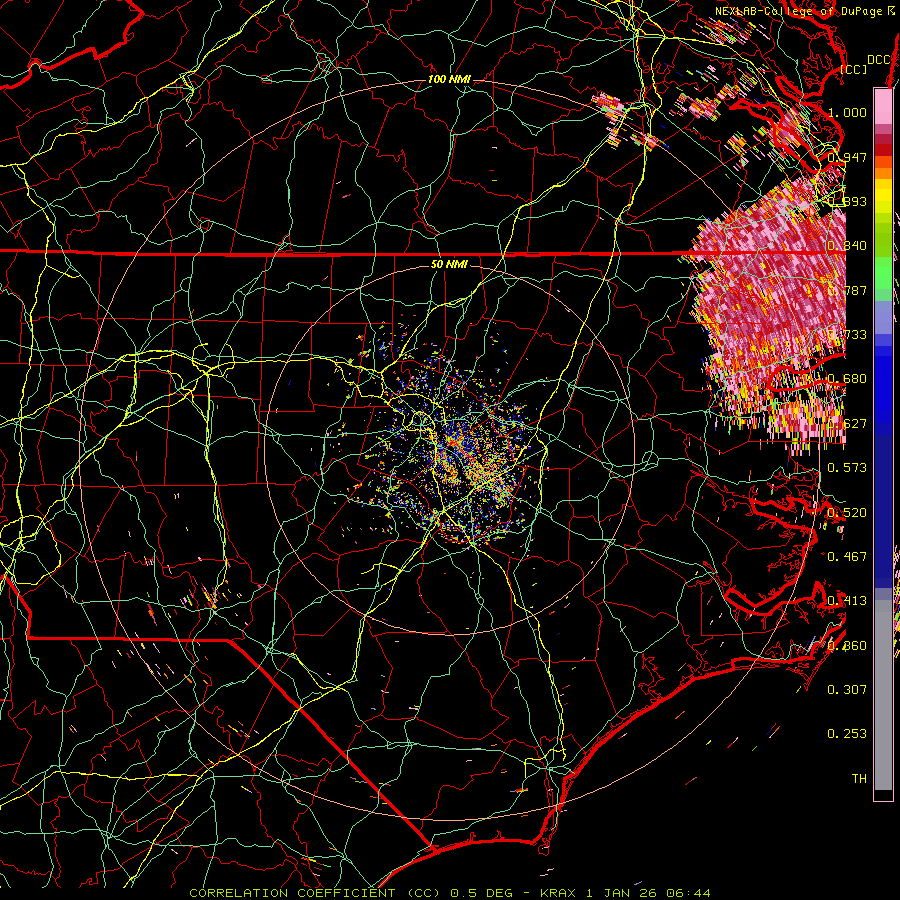
Task: Click the '[CC]' legend header
Action: coord(854,70)
